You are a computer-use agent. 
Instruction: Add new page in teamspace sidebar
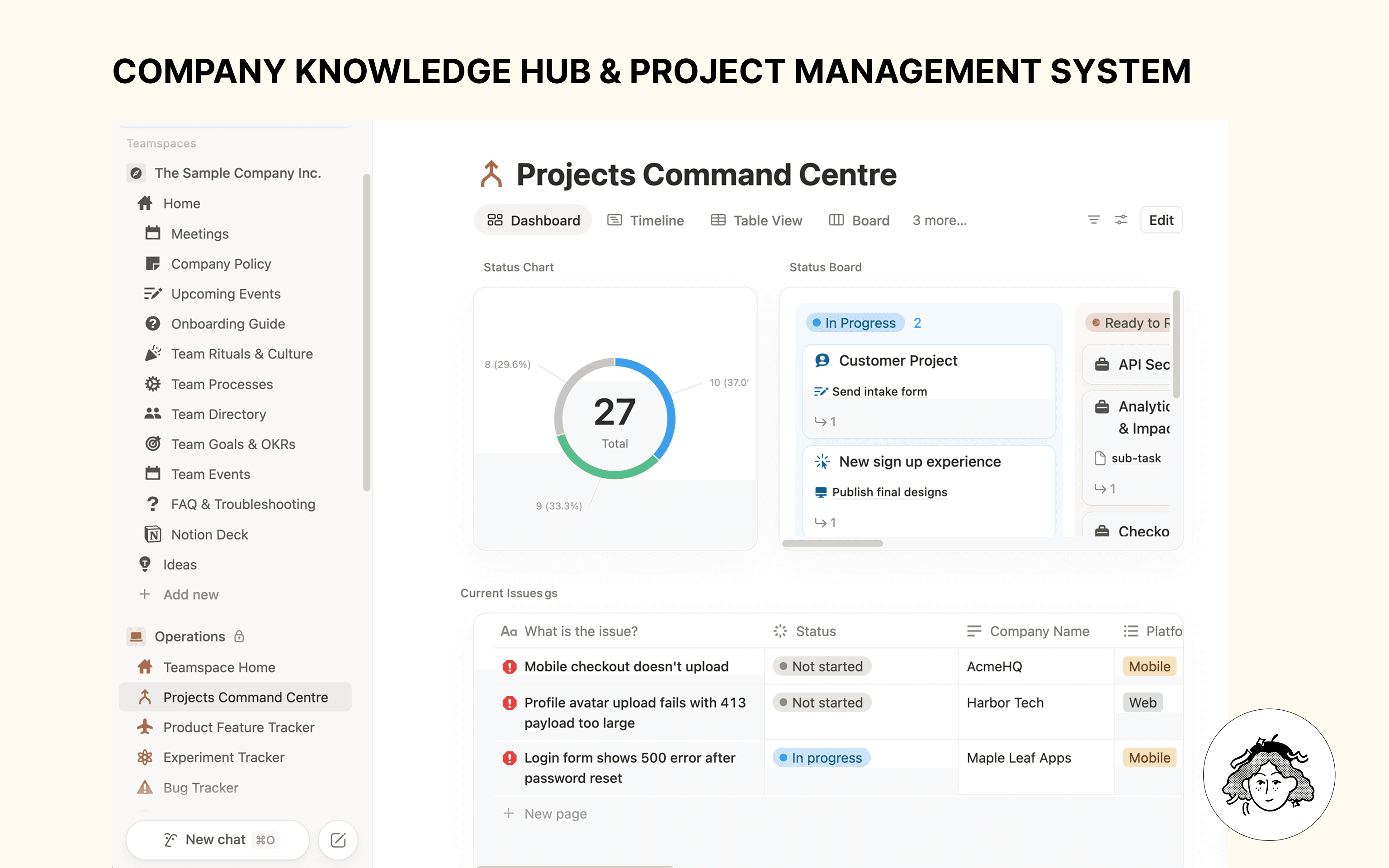190,595
